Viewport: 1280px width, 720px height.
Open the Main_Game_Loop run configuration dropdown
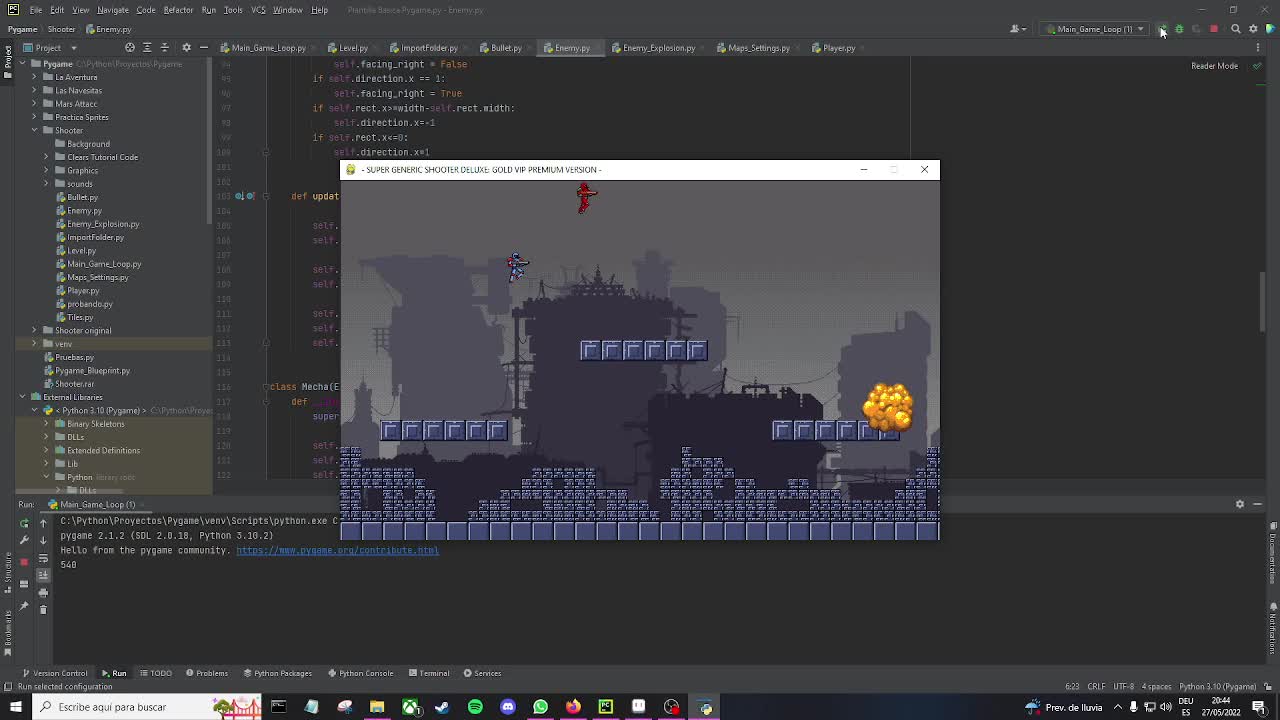pos(1140,28)
